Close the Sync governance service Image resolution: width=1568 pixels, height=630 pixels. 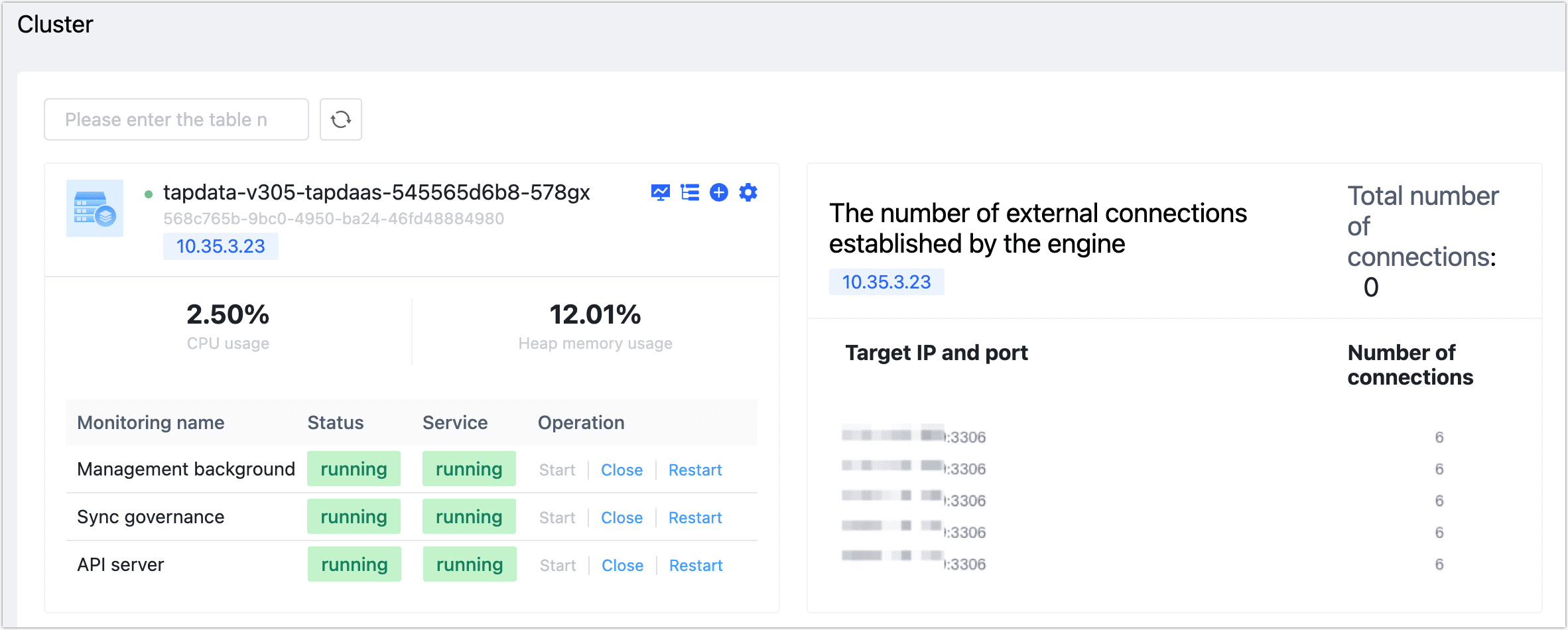tap(621, 517)
